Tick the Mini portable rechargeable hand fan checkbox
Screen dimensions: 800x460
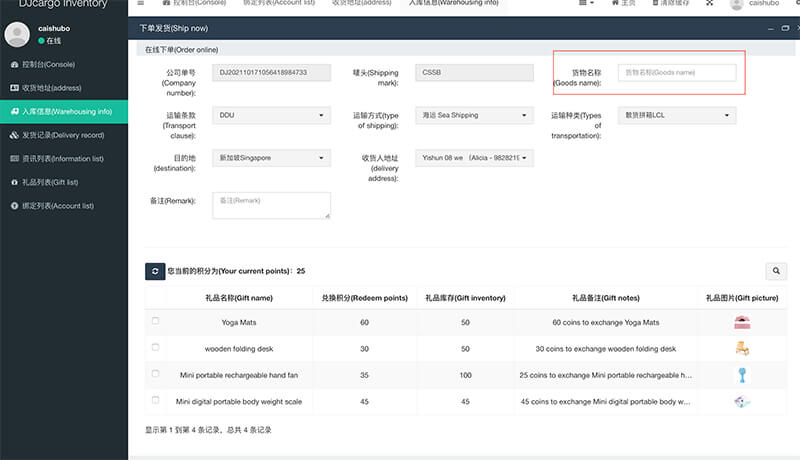click(155, 374)
